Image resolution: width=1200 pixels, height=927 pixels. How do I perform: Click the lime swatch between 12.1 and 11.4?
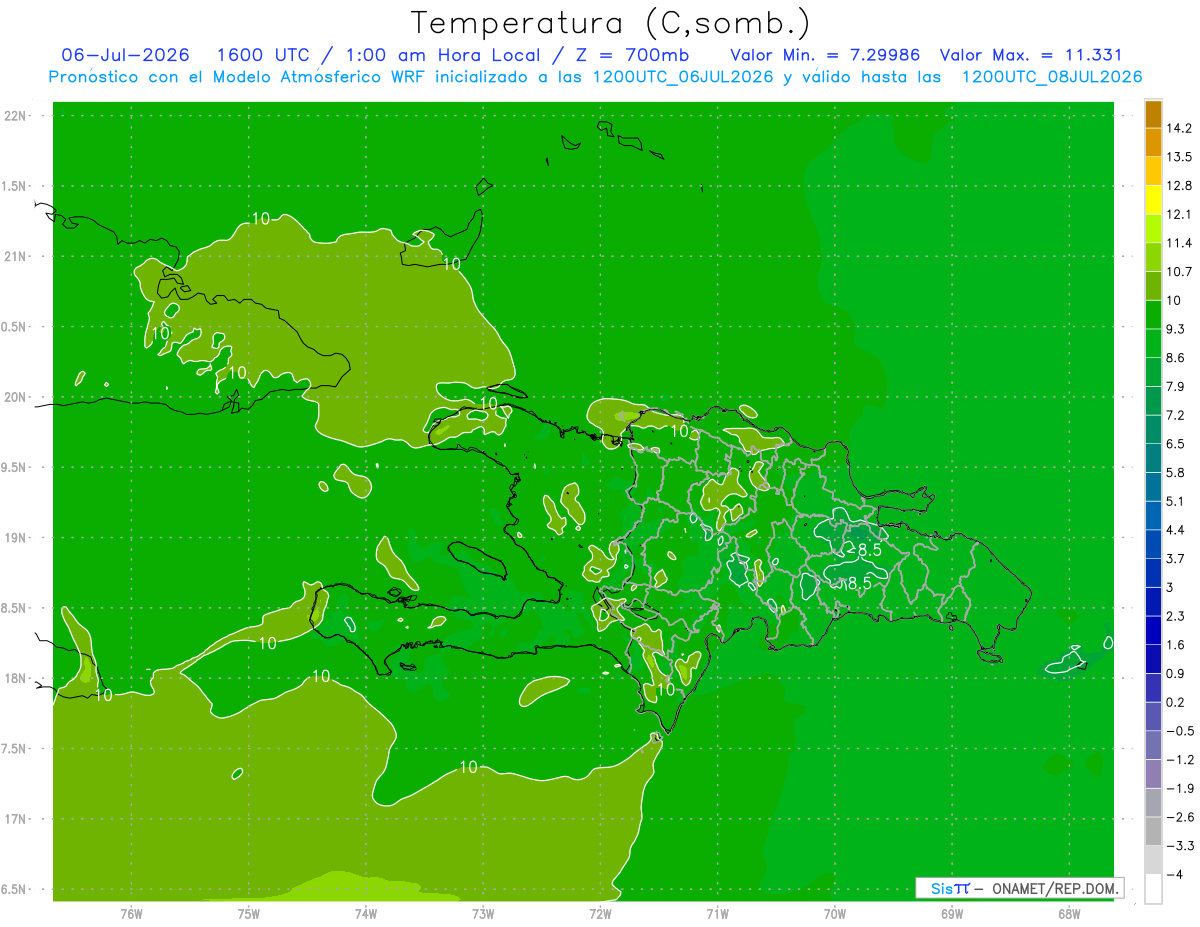1153,229
